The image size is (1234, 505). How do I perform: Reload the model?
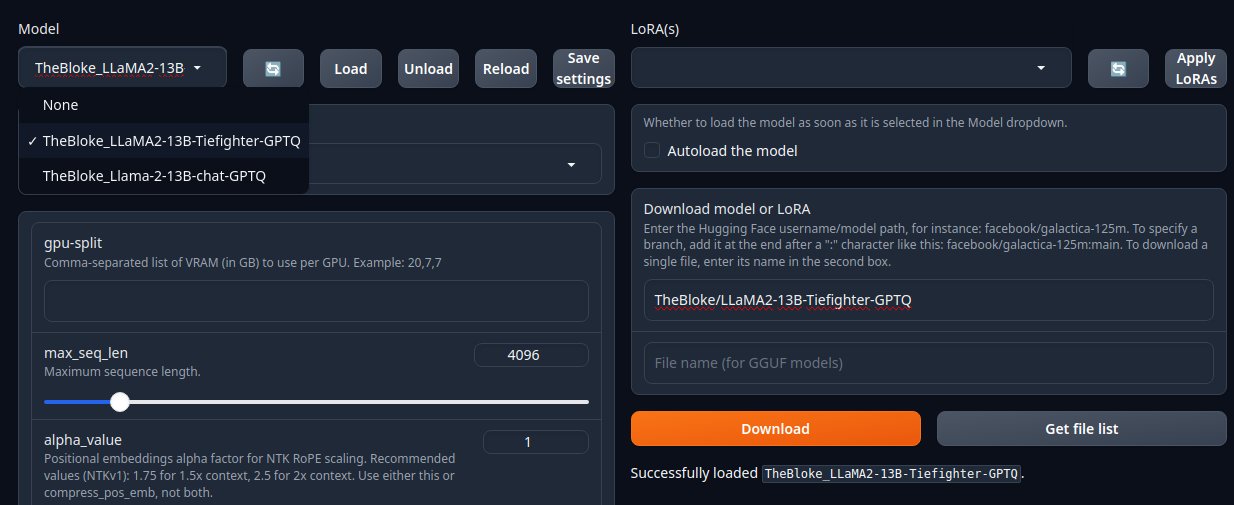tap(506, 69)
